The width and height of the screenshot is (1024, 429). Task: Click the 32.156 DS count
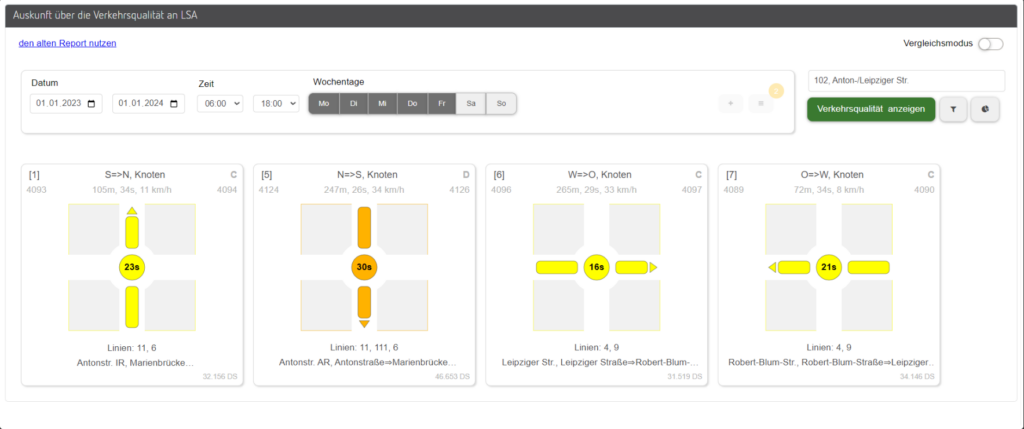click(x=220, y=377)
